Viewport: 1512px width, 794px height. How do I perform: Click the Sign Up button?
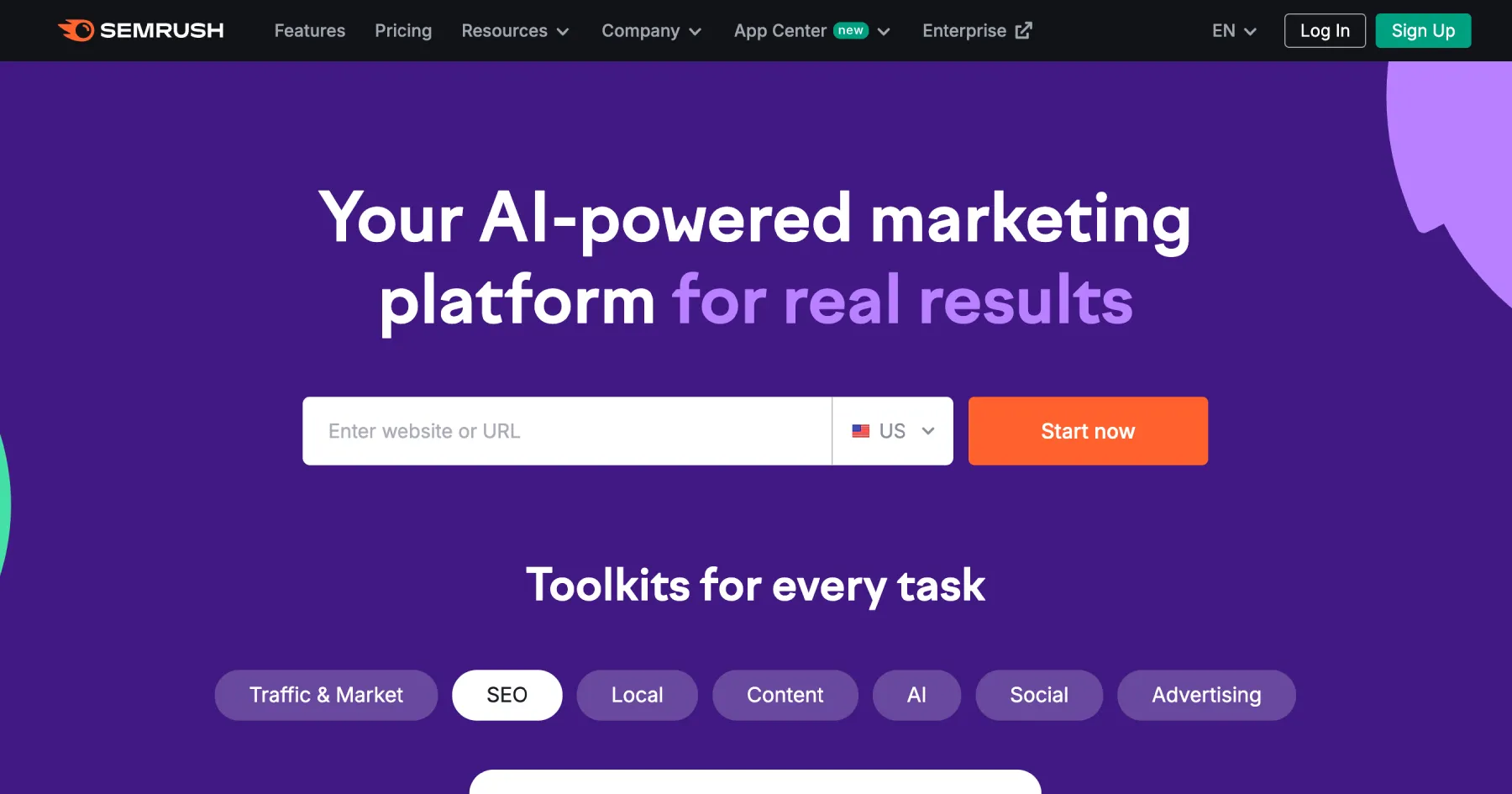(x=1423, y=30)
